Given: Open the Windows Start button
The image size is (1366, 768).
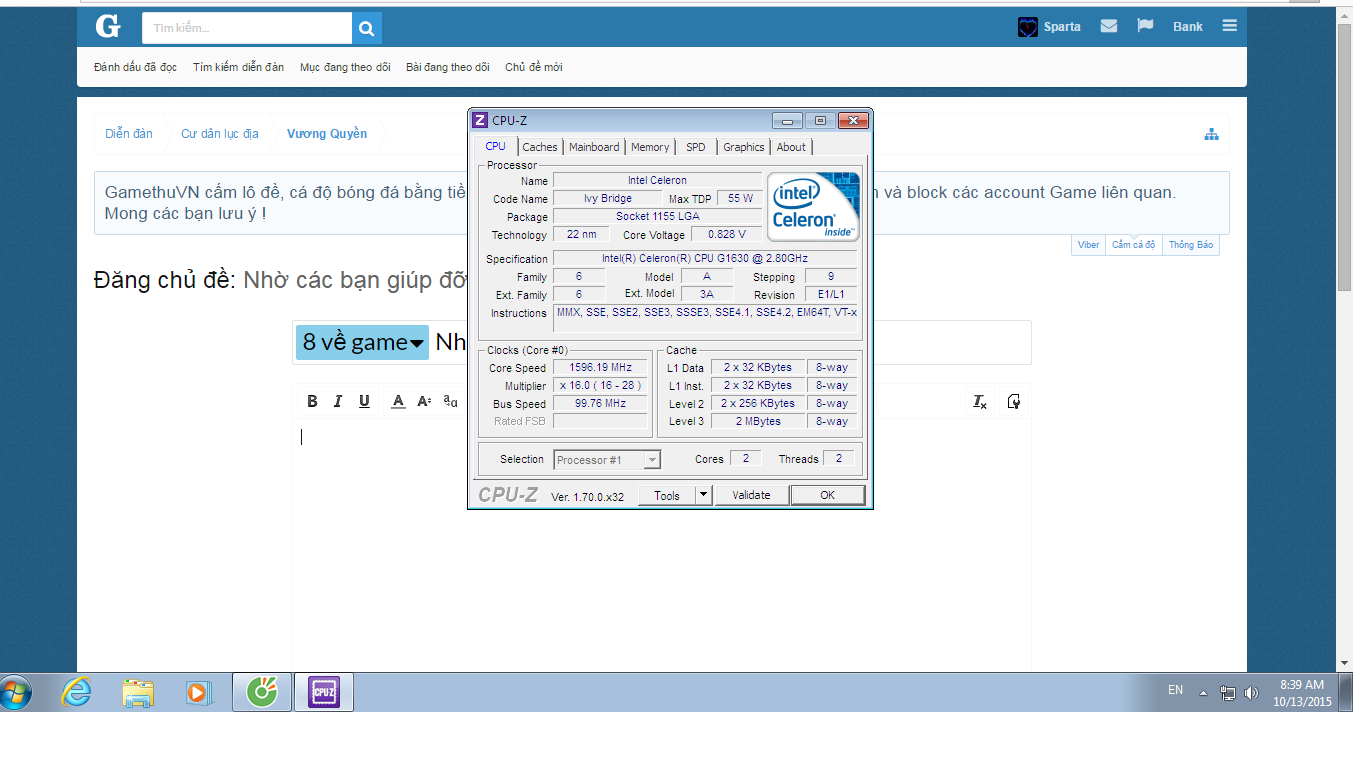Looking at the screenshot, I should [17, 692].
